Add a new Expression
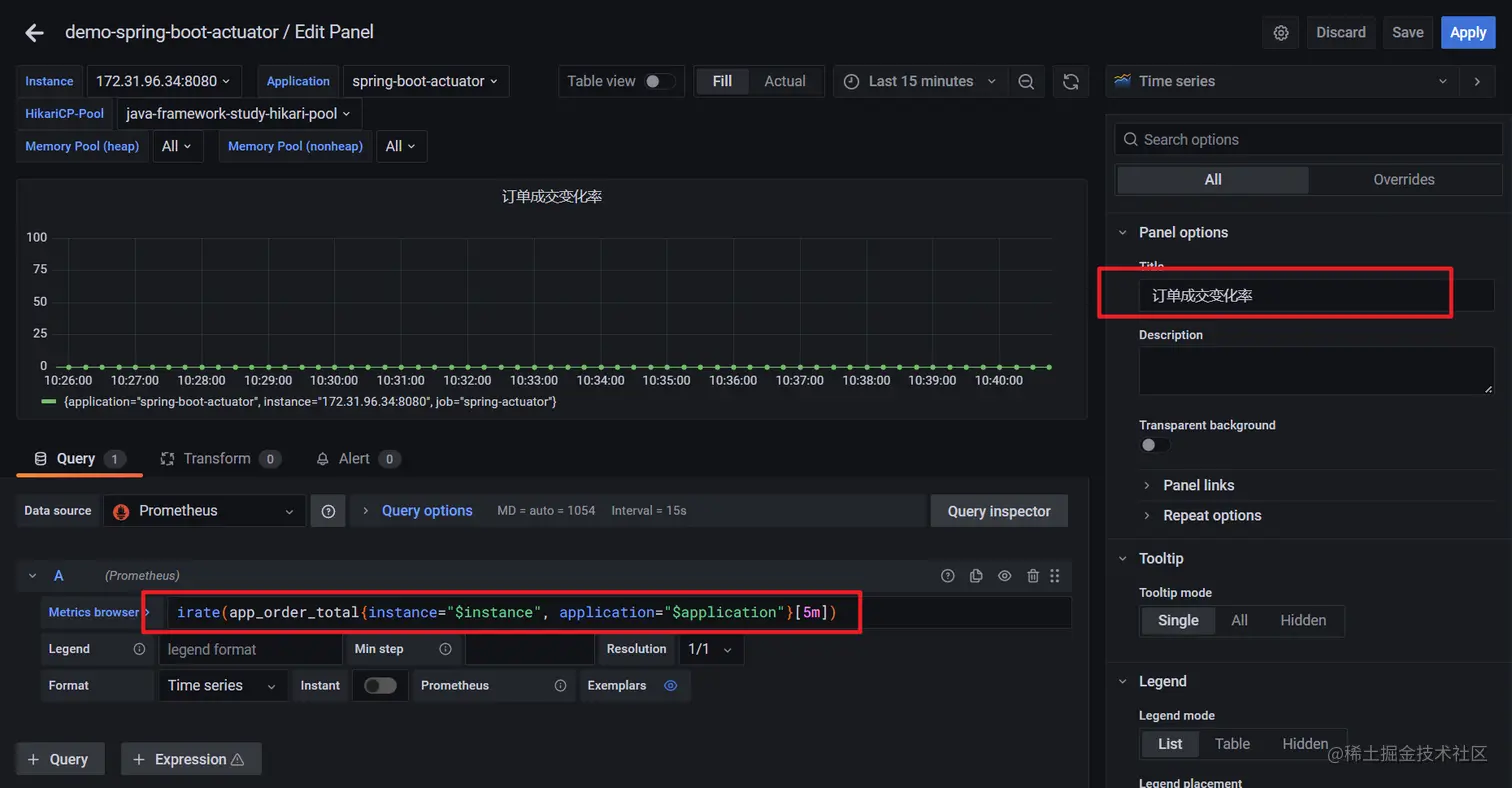The image size is (1512, 788). pos(191,759)
